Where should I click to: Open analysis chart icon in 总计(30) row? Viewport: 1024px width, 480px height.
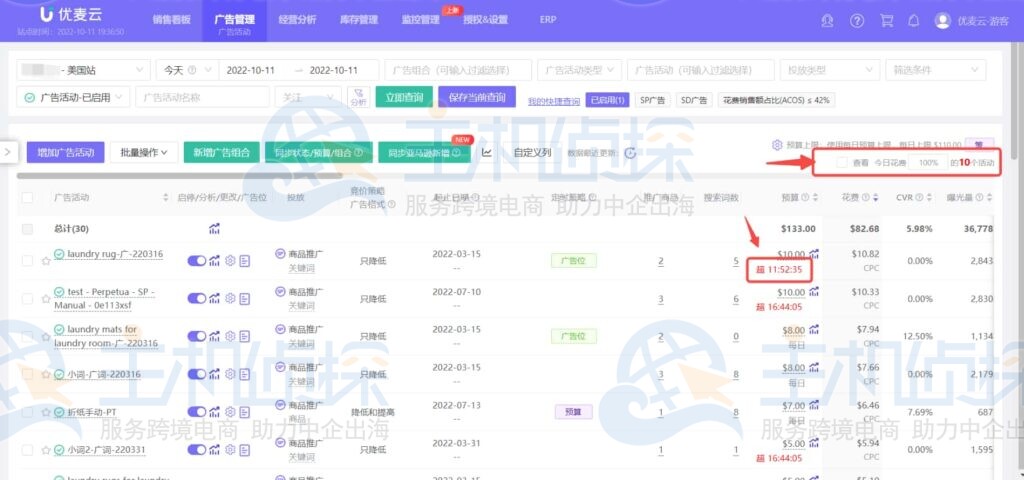214,229
